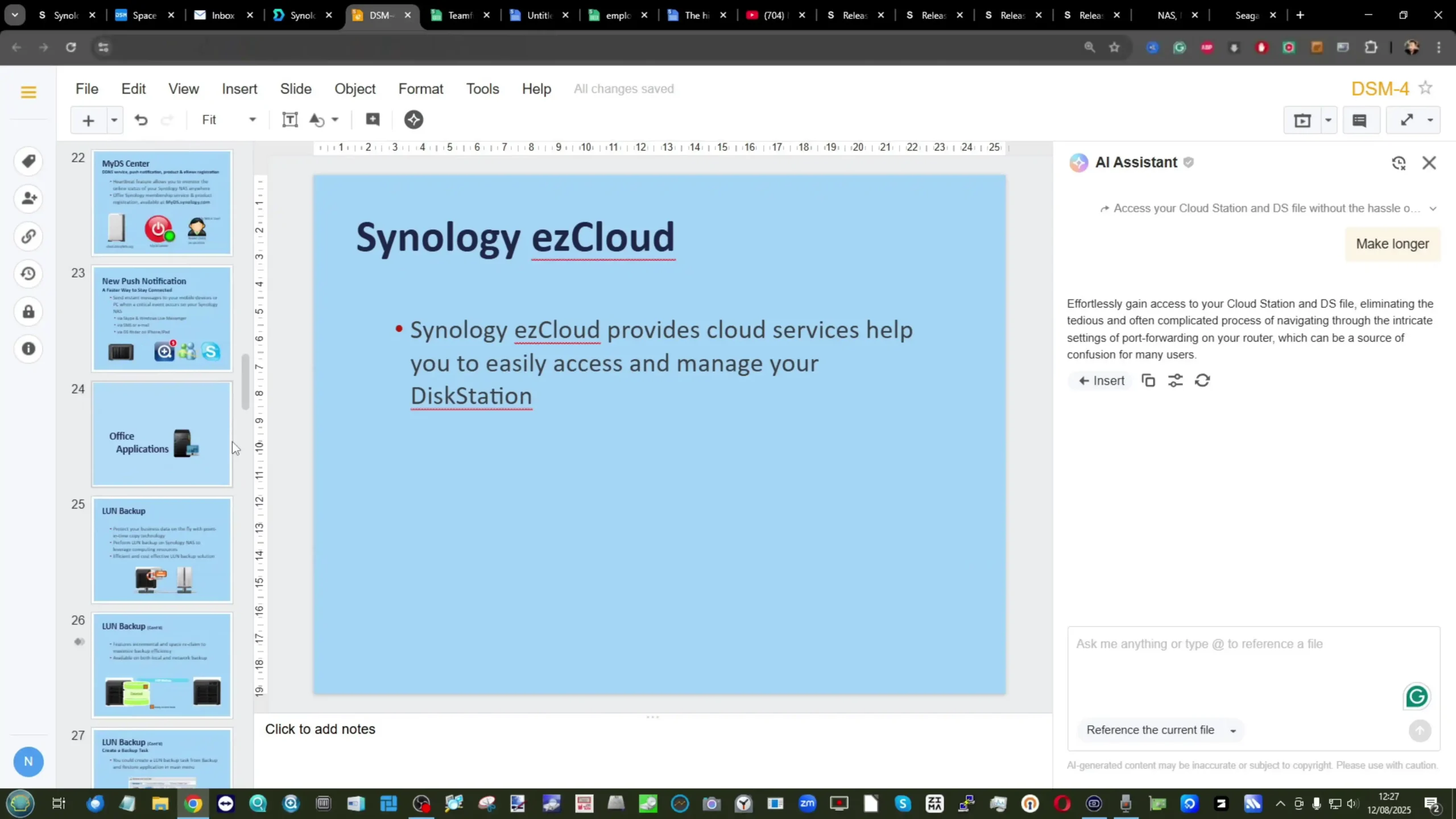Select slide 25 LUN Backup thumbnail
Viewport: 1456px width, 819px height.
(162, 550)
